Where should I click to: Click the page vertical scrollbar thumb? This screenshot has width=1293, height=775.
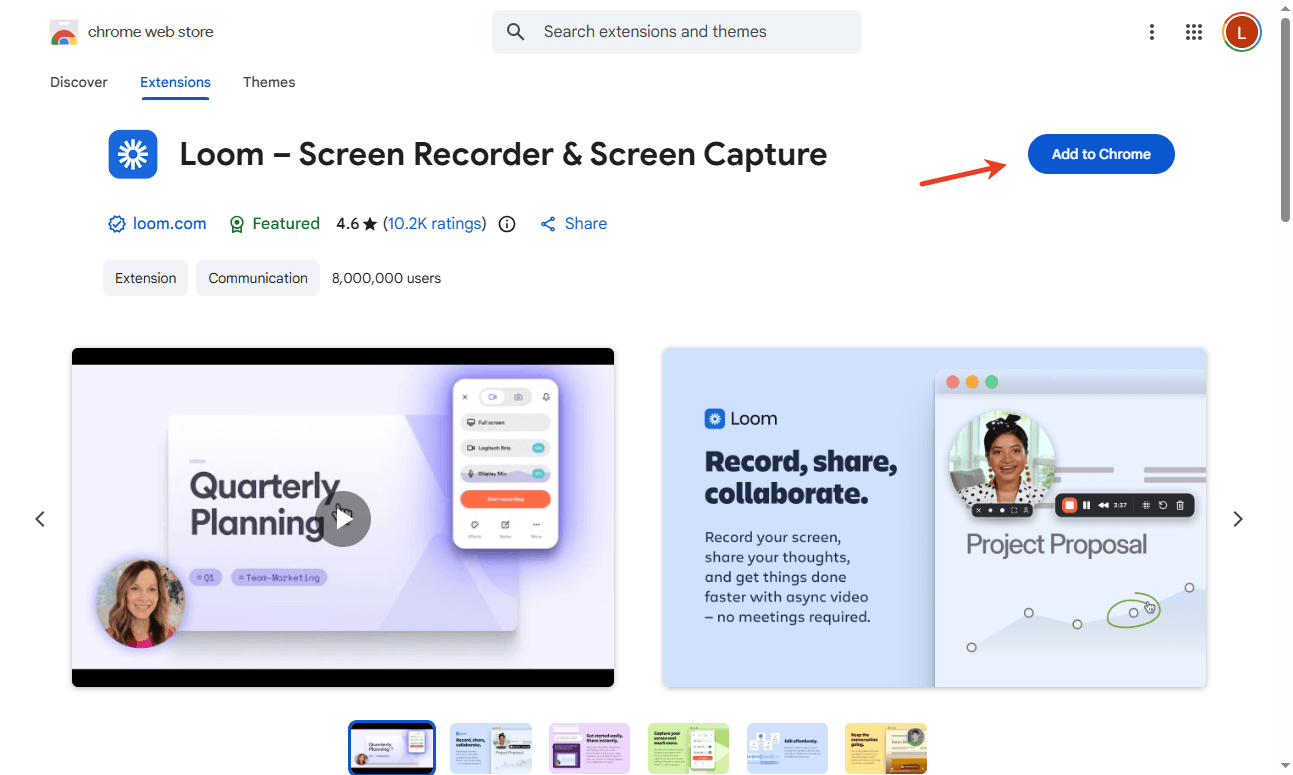(1285, 120)
